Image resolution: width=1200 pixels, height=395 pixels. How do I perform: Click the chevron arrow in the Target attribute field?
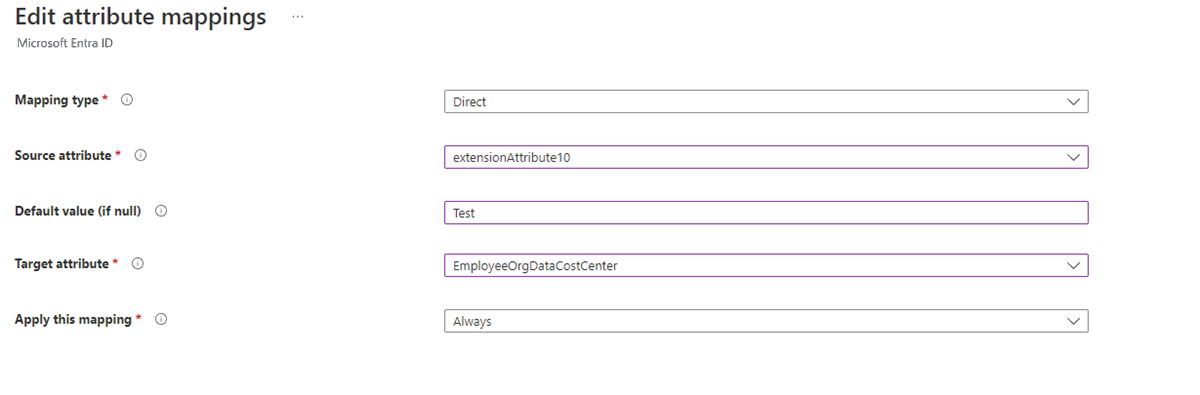(x=1073, y=266)
